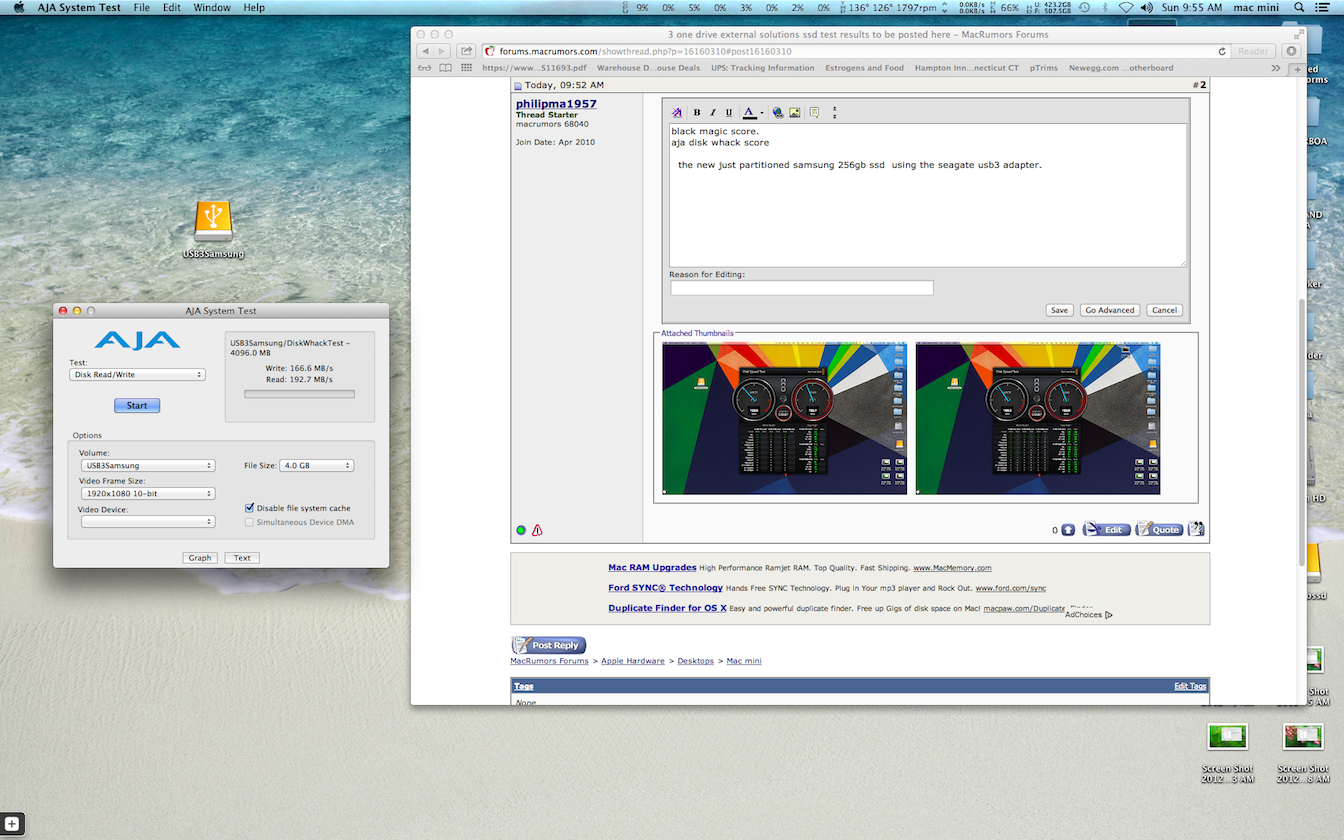
Task: Toggle Italic in post editor toolbar
Action: pyautogui.click(x=713, y=113)
